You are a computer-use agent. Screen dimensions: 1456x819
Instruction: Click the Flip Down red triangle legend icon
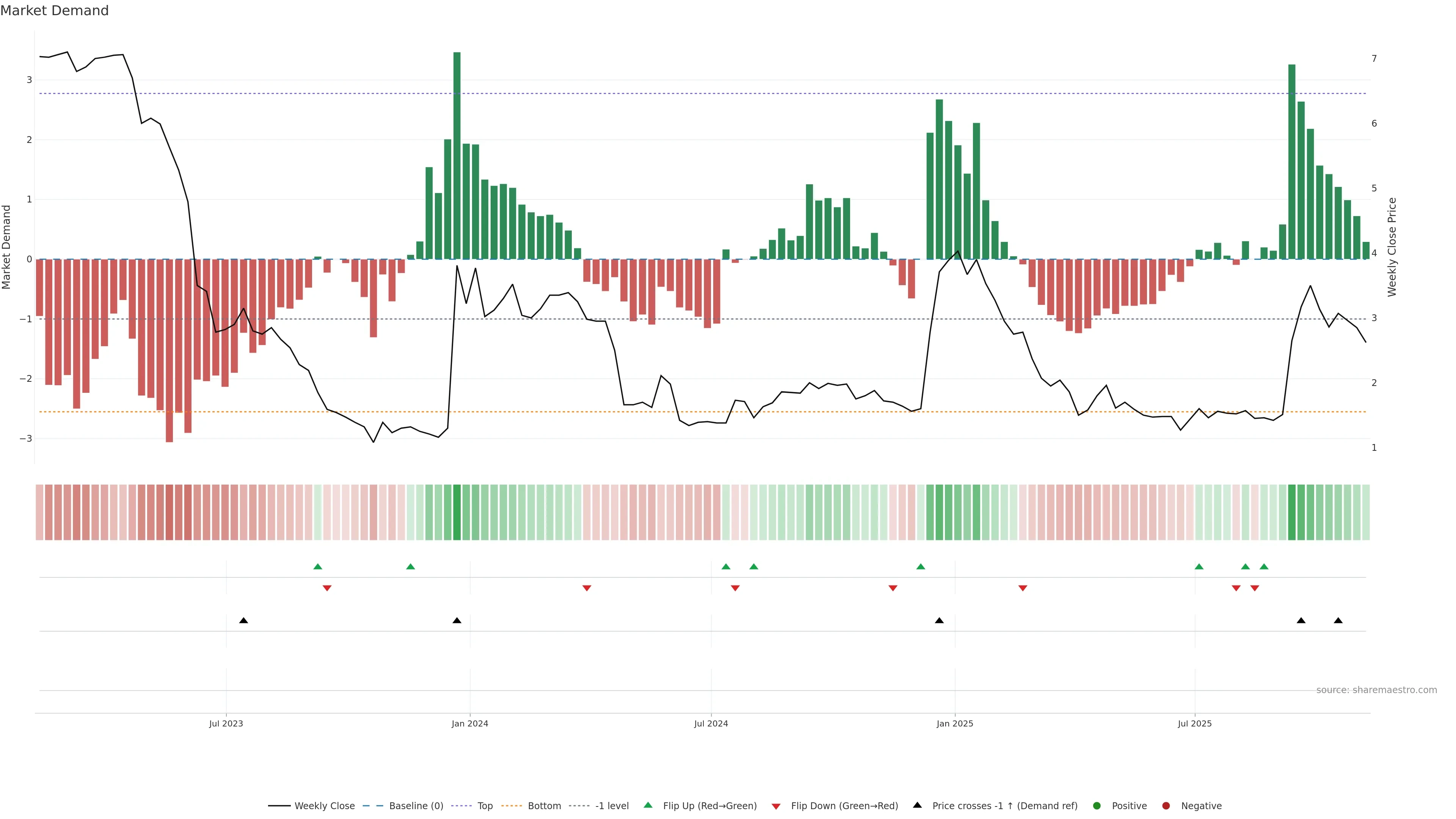(x=776, y=806)
